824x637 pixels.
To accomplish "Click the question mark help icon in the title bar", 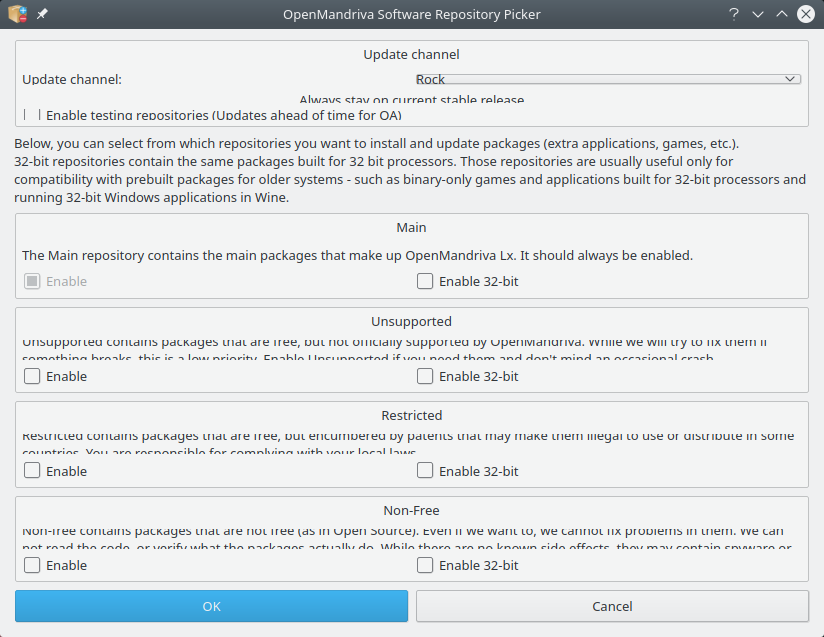I will 734,14.
